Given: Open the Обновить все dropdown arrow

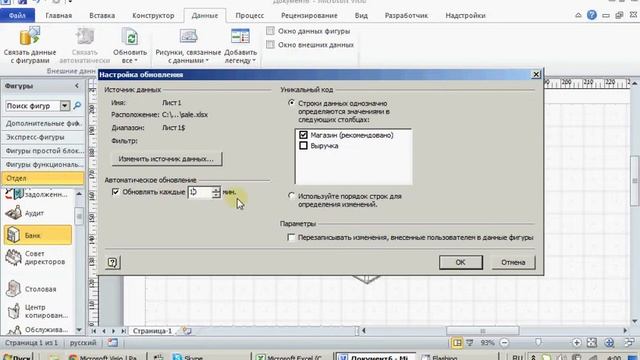Looking at the screenshot, I should (136, 60).
